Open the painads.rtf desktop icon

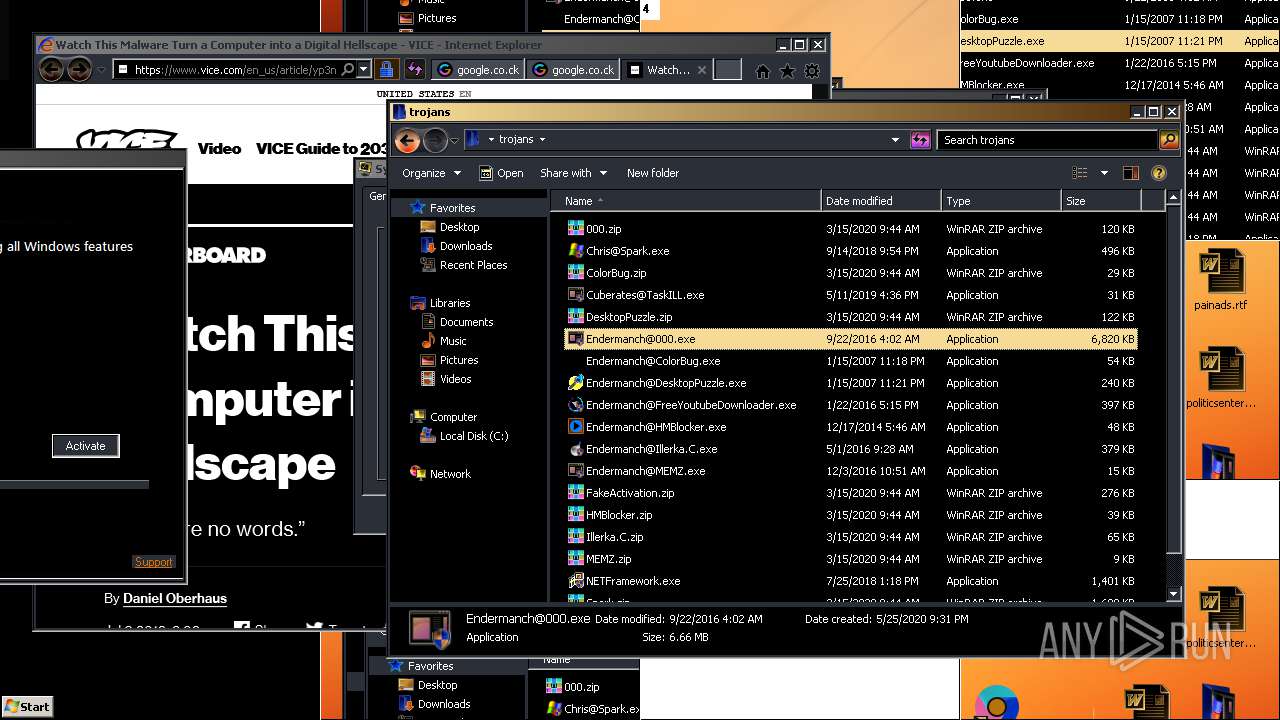[1220, 280]
